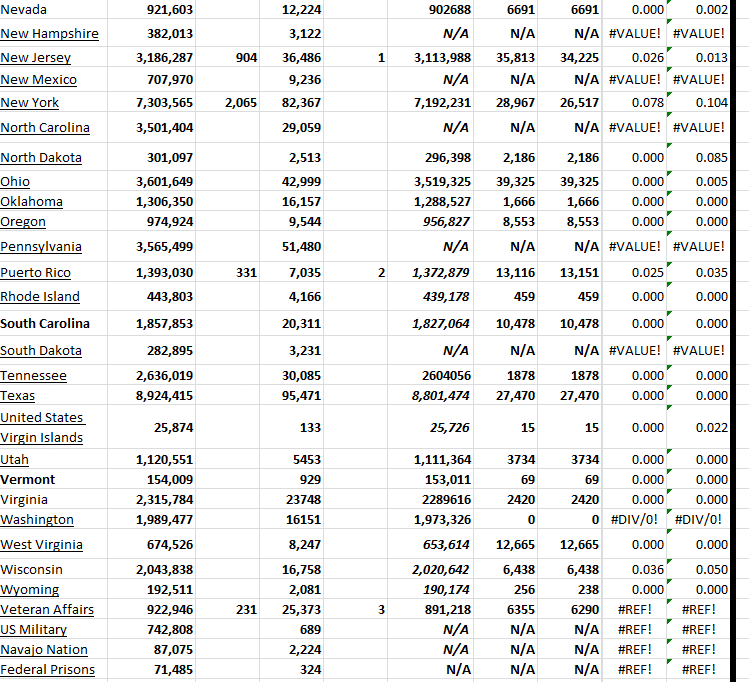Viewport: 749px width, 682px height.
Task: Select the Nevada cell
Action: (54, 9)
